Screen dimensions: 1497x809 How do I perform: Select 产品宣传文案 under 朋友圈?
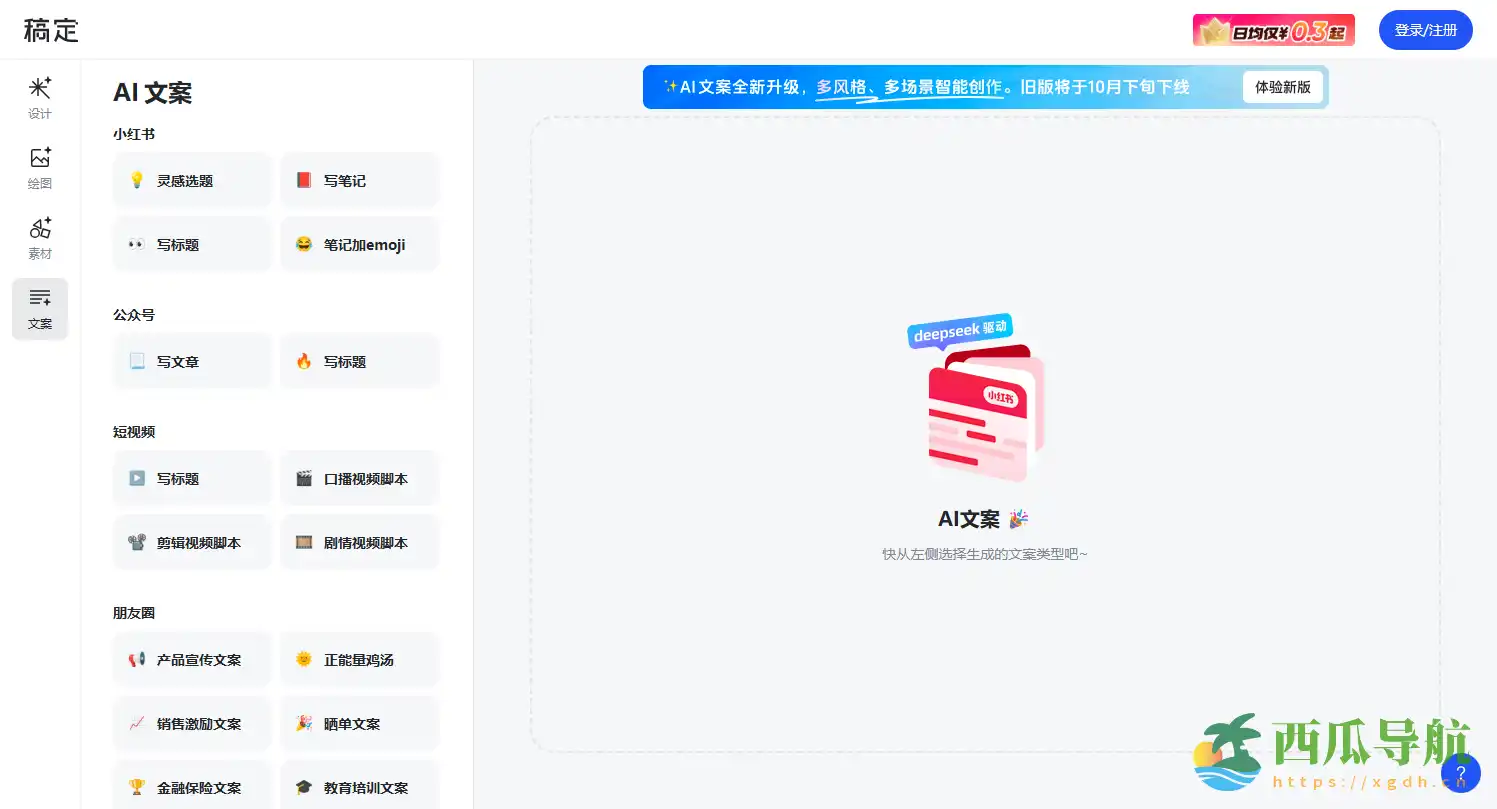(192, 660)
